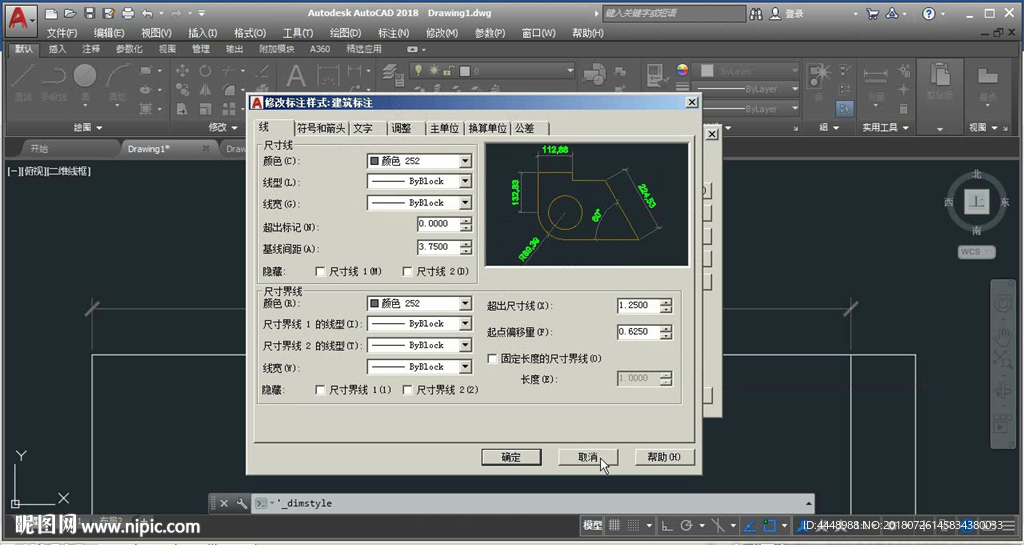Toggle the object snap square icon
The width and height of the screenshot is (1024, 545).
769,526
